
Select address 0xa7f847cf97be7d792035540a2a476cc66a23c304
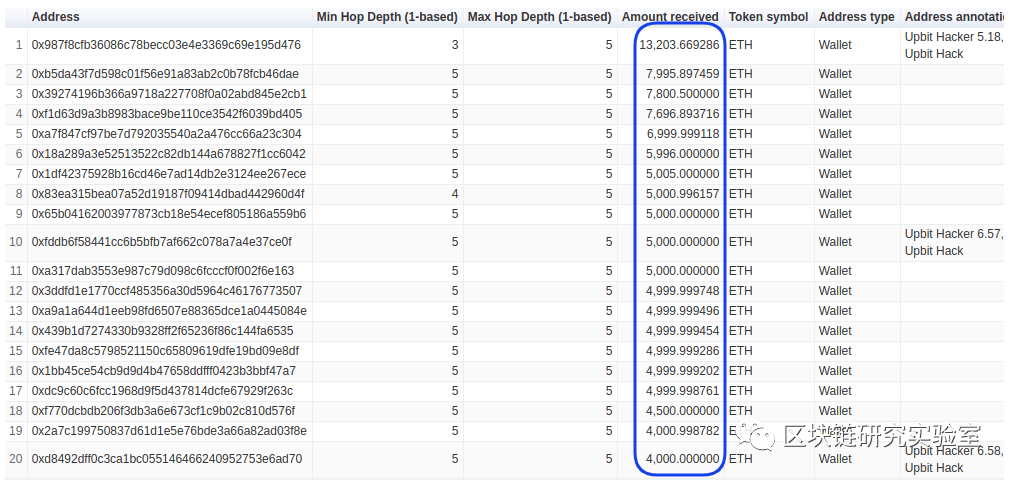[x=166, y=134]
